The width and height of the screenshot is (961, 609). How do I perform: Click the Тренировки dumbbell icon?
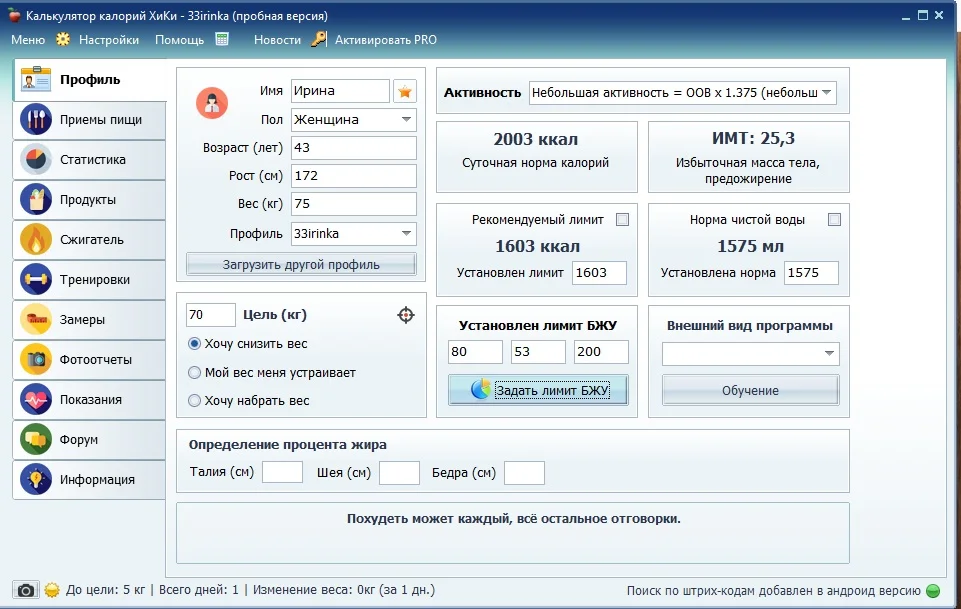[x=36, y=279]
